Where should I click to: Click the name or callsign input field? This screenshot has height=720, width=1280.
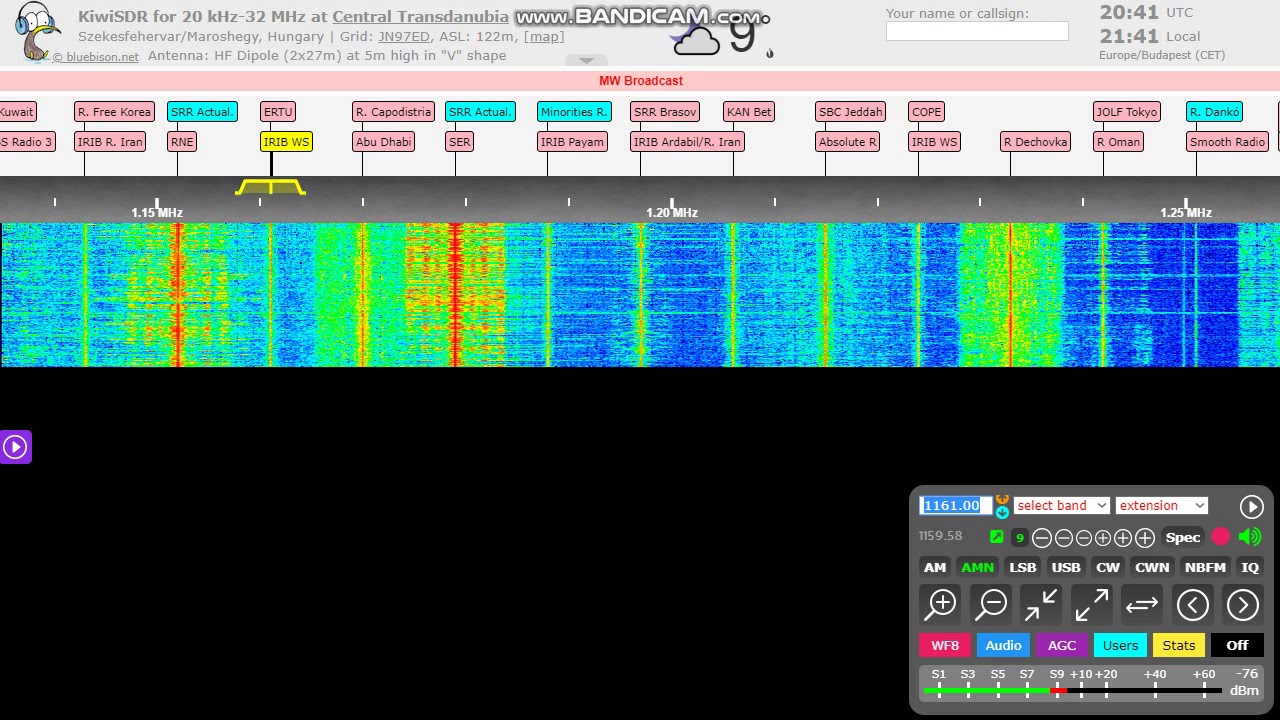pyautogui.click(x=977, y=31)
